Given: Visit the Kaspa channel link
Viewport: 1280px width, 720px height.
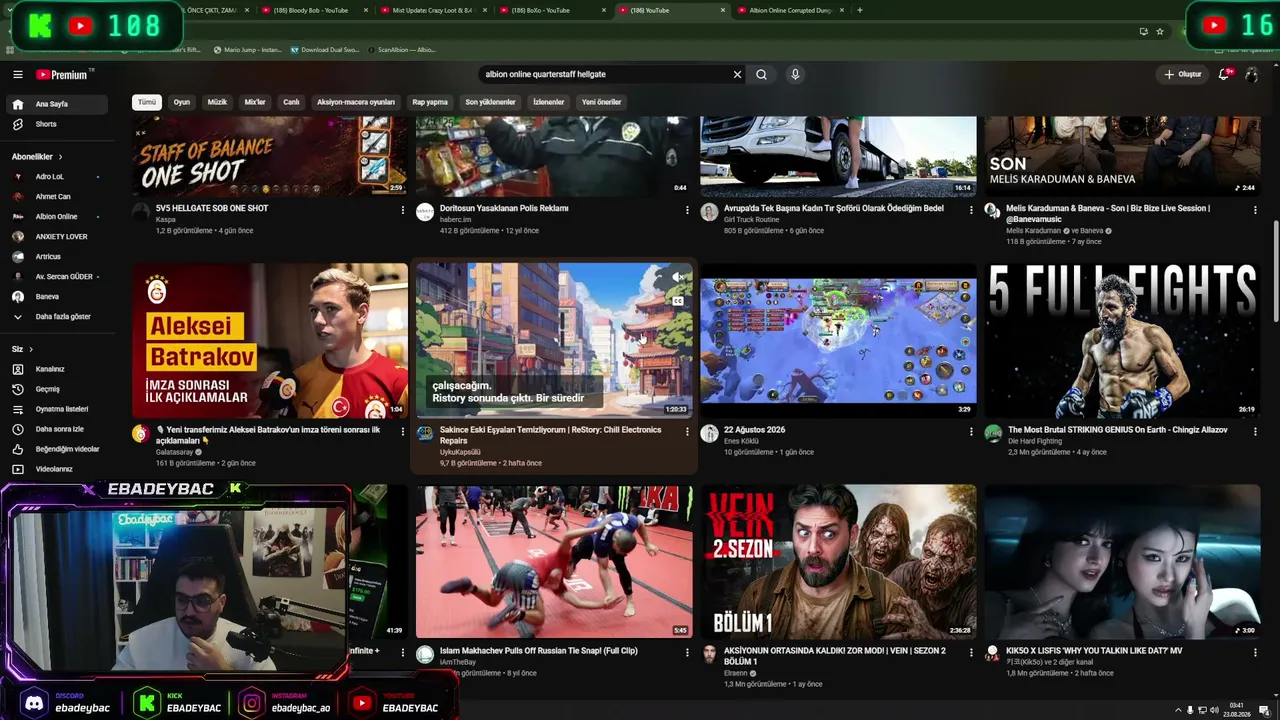Looking at the screenshot, I should click(166, 220).
